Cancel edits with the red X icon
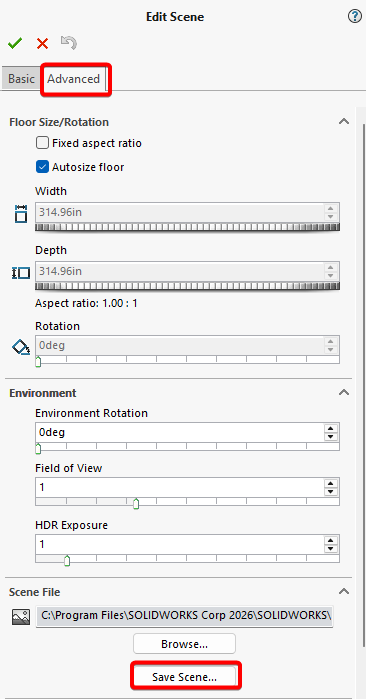This screenshot has width=366, height=699. point(42,43)
